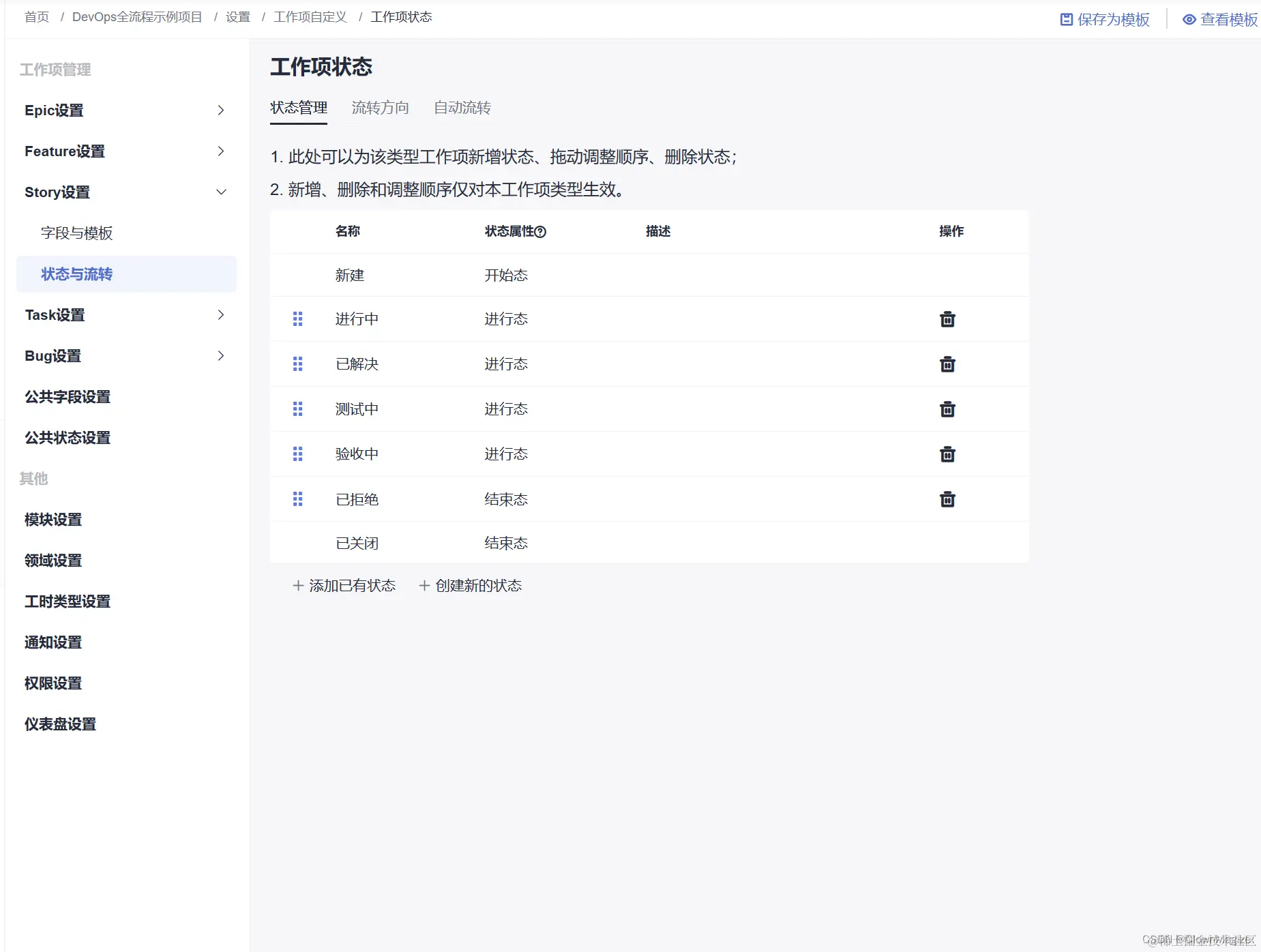Image resolution: width=1261 pixels, height=952 pixels.
Task: Click 创建新的状态 to create new status
Action: pos(469,585)
